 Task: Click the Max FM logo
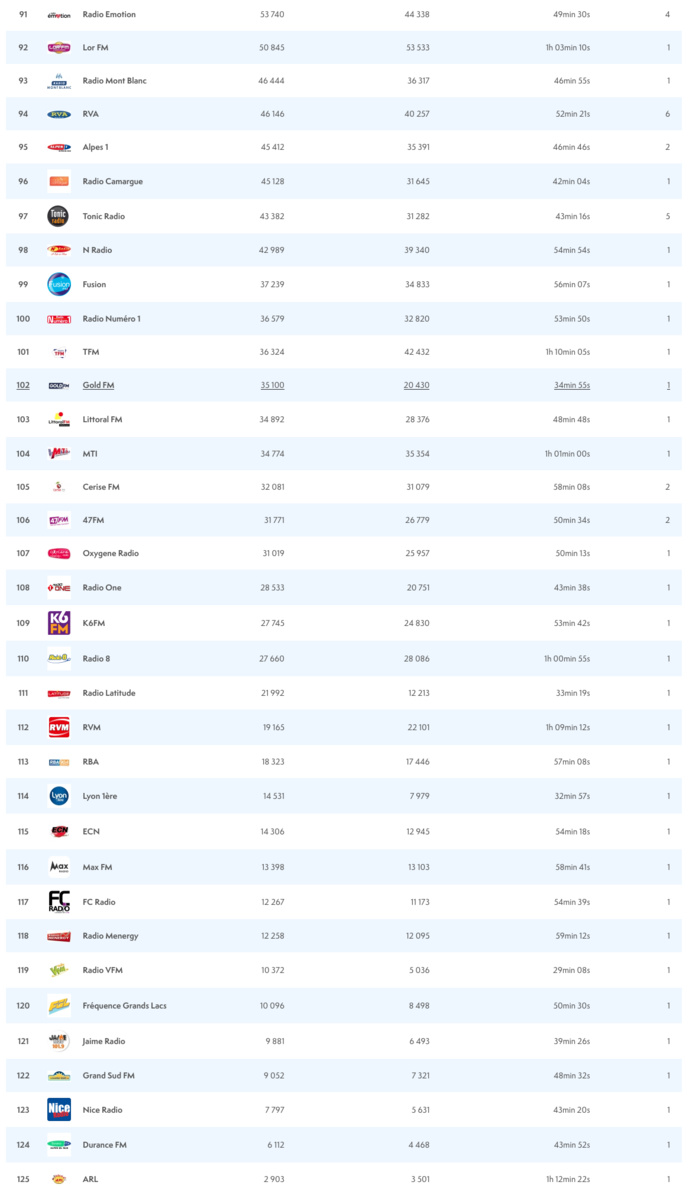coord(59,866)
